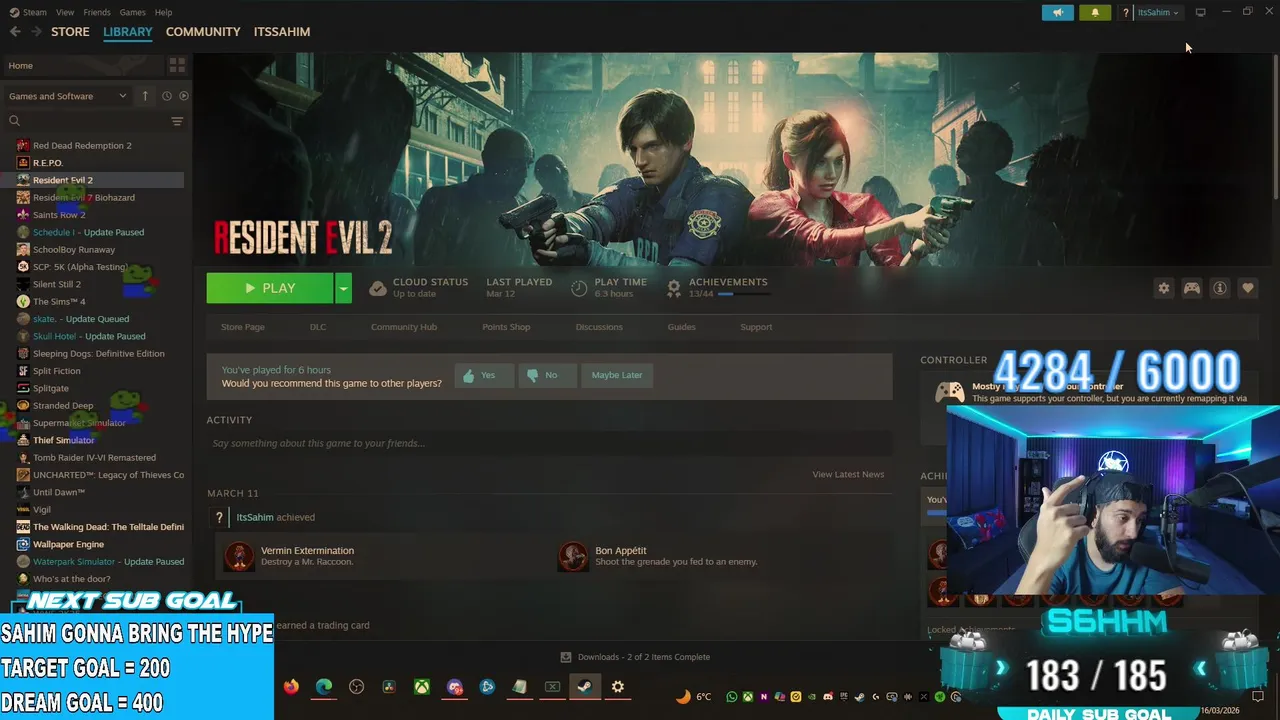Open the Games menu
Image resolution: width=1280 pixels, height=720 pixels.
[x=132, y=12]
